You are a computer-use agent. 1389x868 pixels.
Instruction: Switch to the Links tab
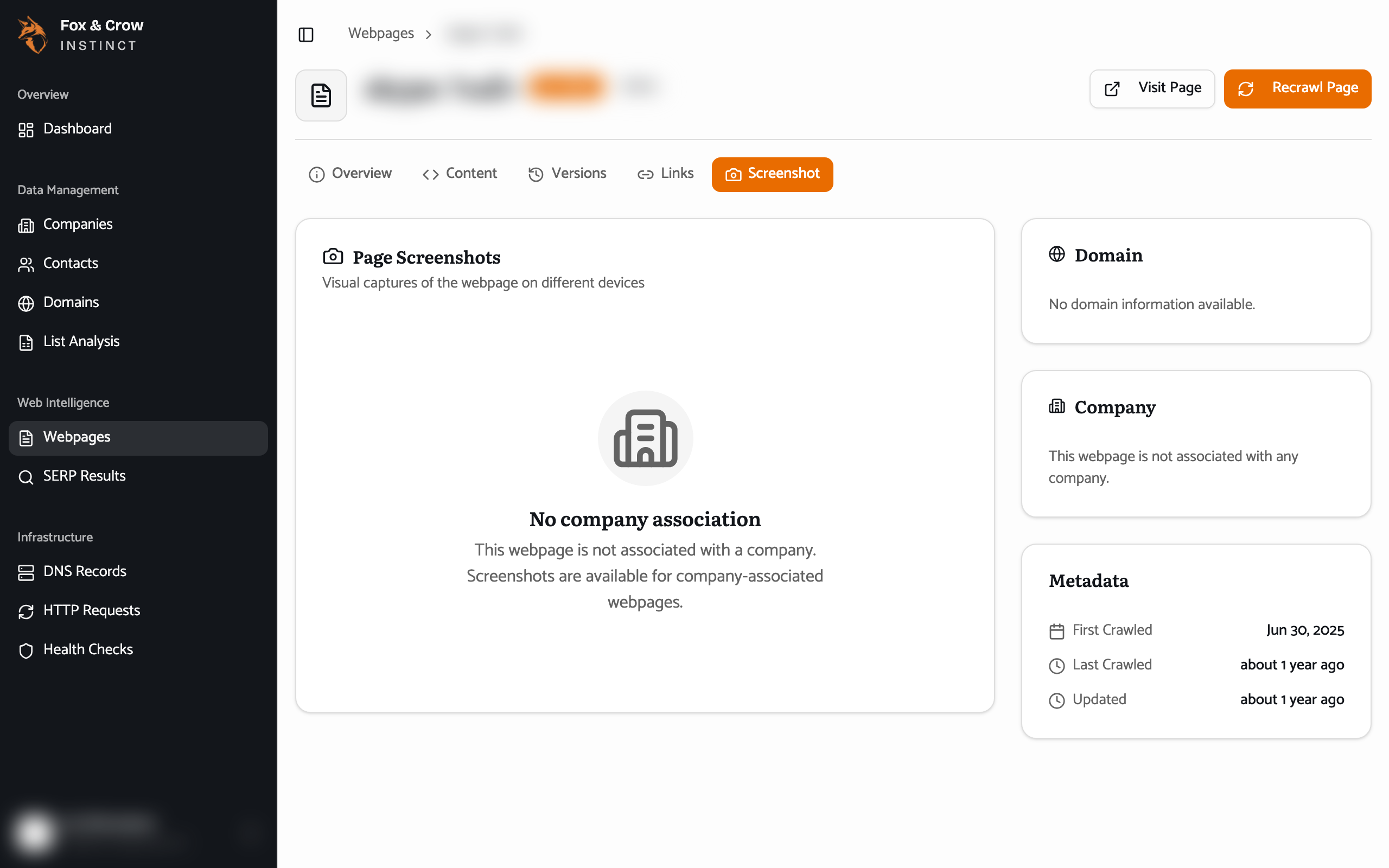tap(665, 174)
